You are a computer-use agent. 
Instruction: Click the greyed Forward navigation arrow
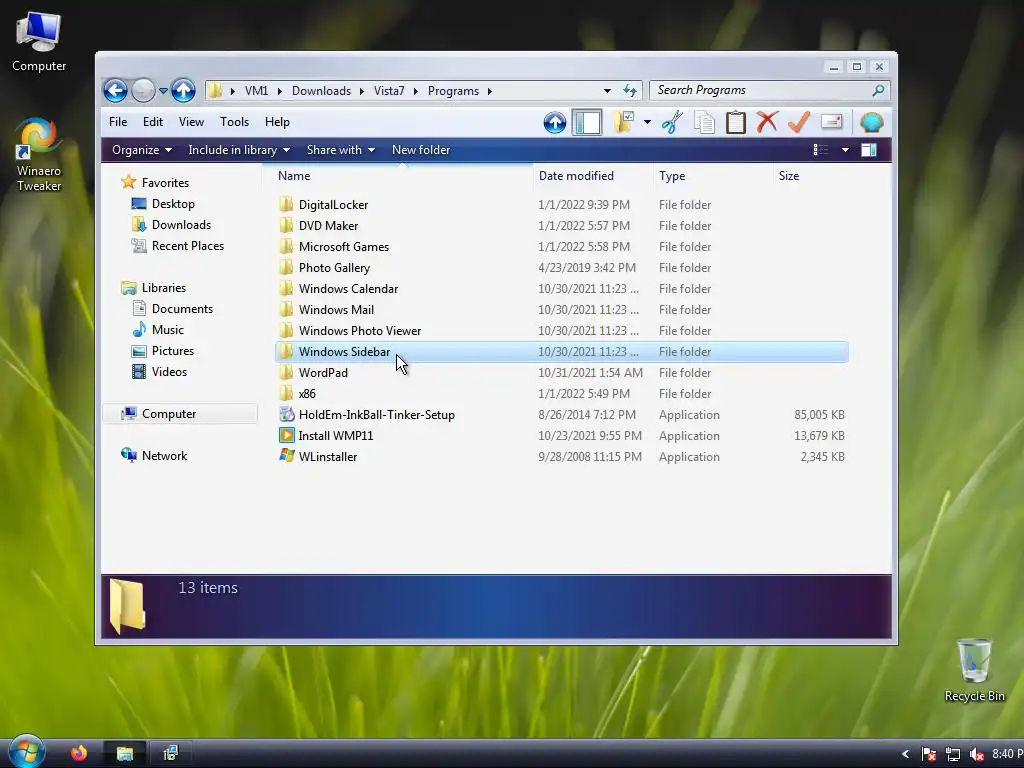[143, 90]
